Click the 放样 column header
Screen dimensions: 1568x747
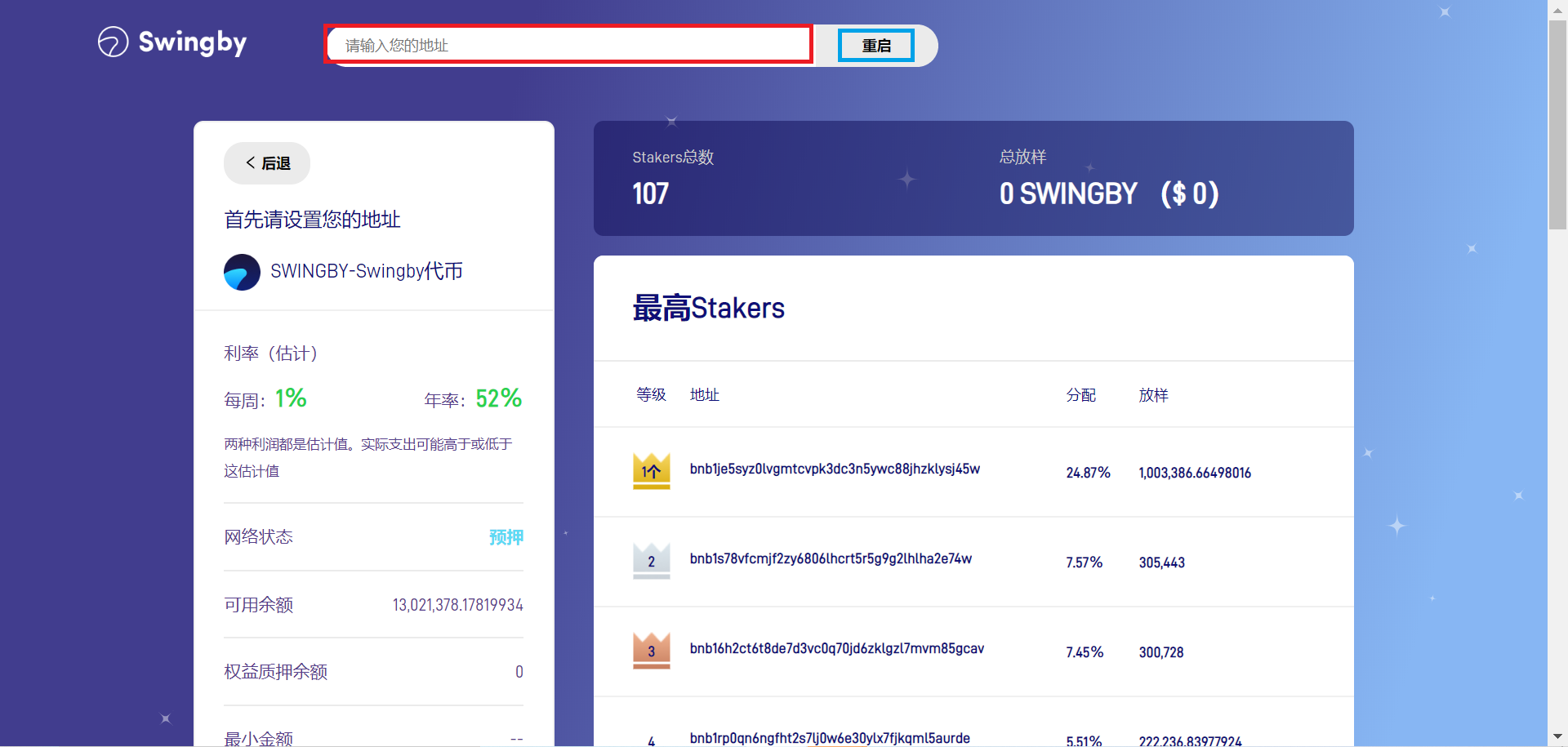pyautogui.click(x=1153, y=395)
